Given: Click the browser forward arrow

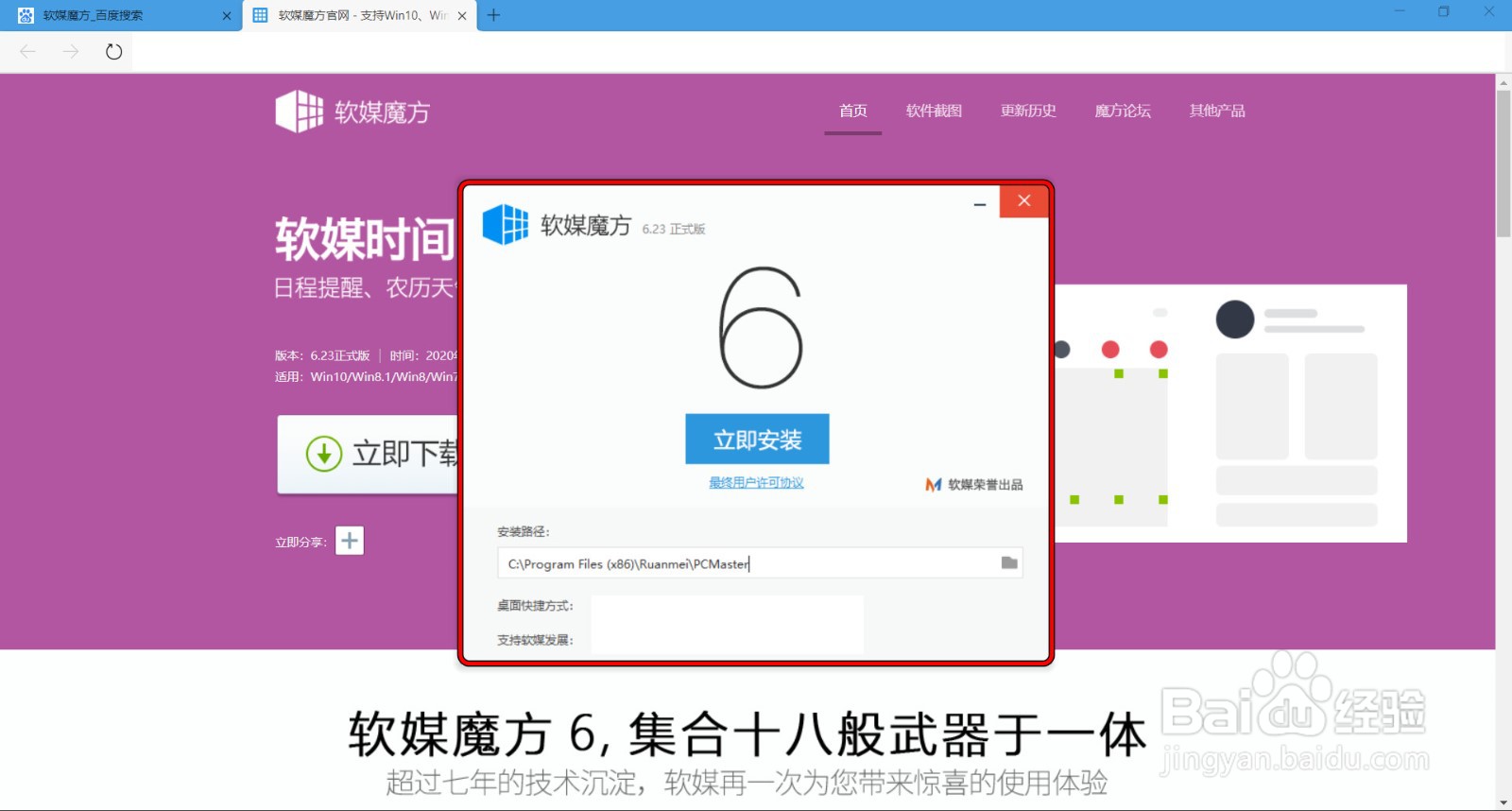Looking at the screenshot, I should pos(71,51).
